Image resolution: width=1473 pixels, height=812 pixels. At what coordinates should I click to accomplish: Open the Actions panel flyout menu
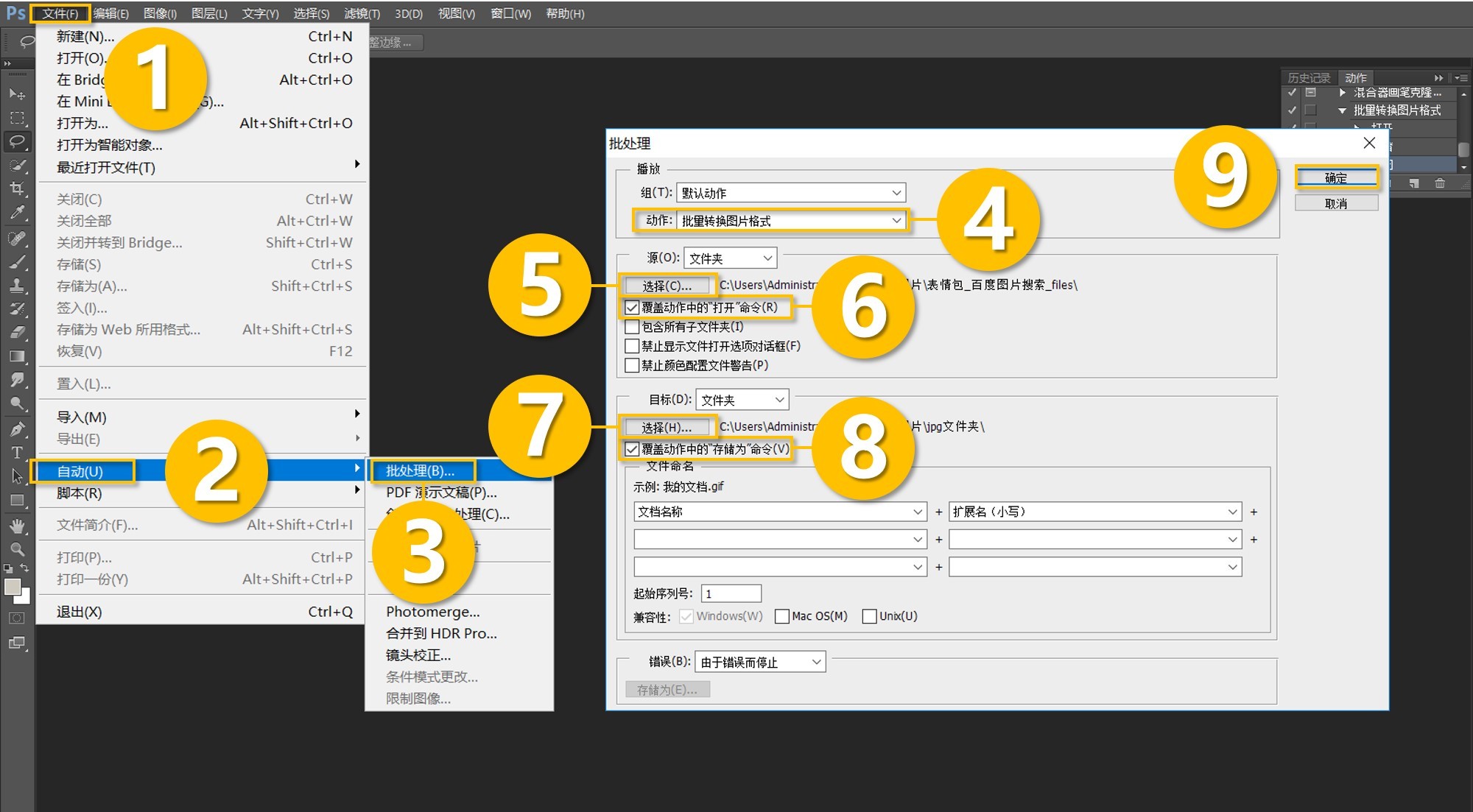(x=1461, y=77)
